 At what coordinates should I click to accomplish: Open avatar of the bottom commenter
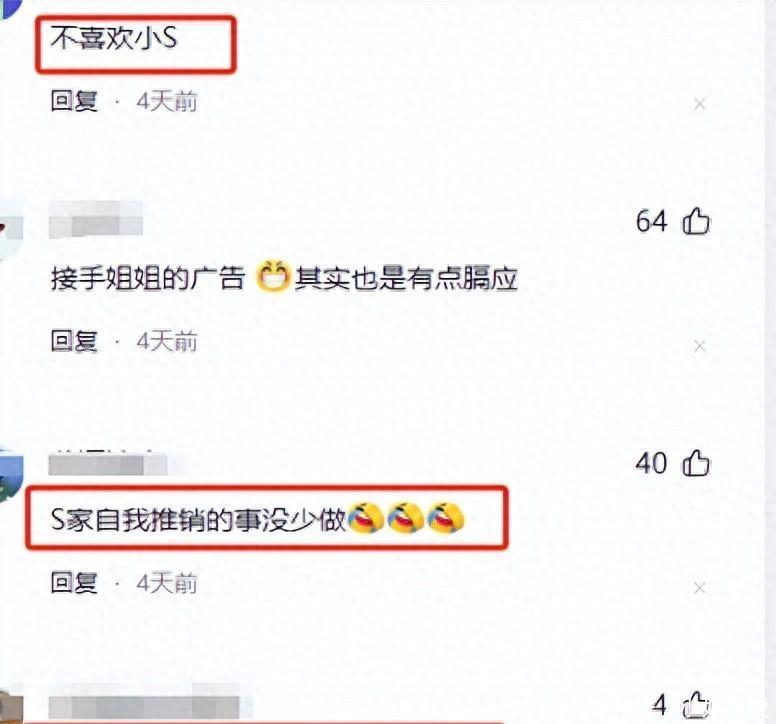[x=11, y=704]
